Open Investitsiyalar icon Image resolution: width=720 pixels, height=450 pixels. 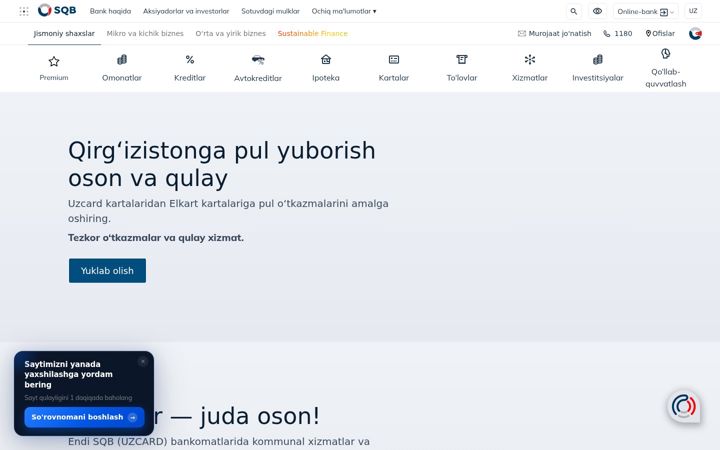pos(598,60)
